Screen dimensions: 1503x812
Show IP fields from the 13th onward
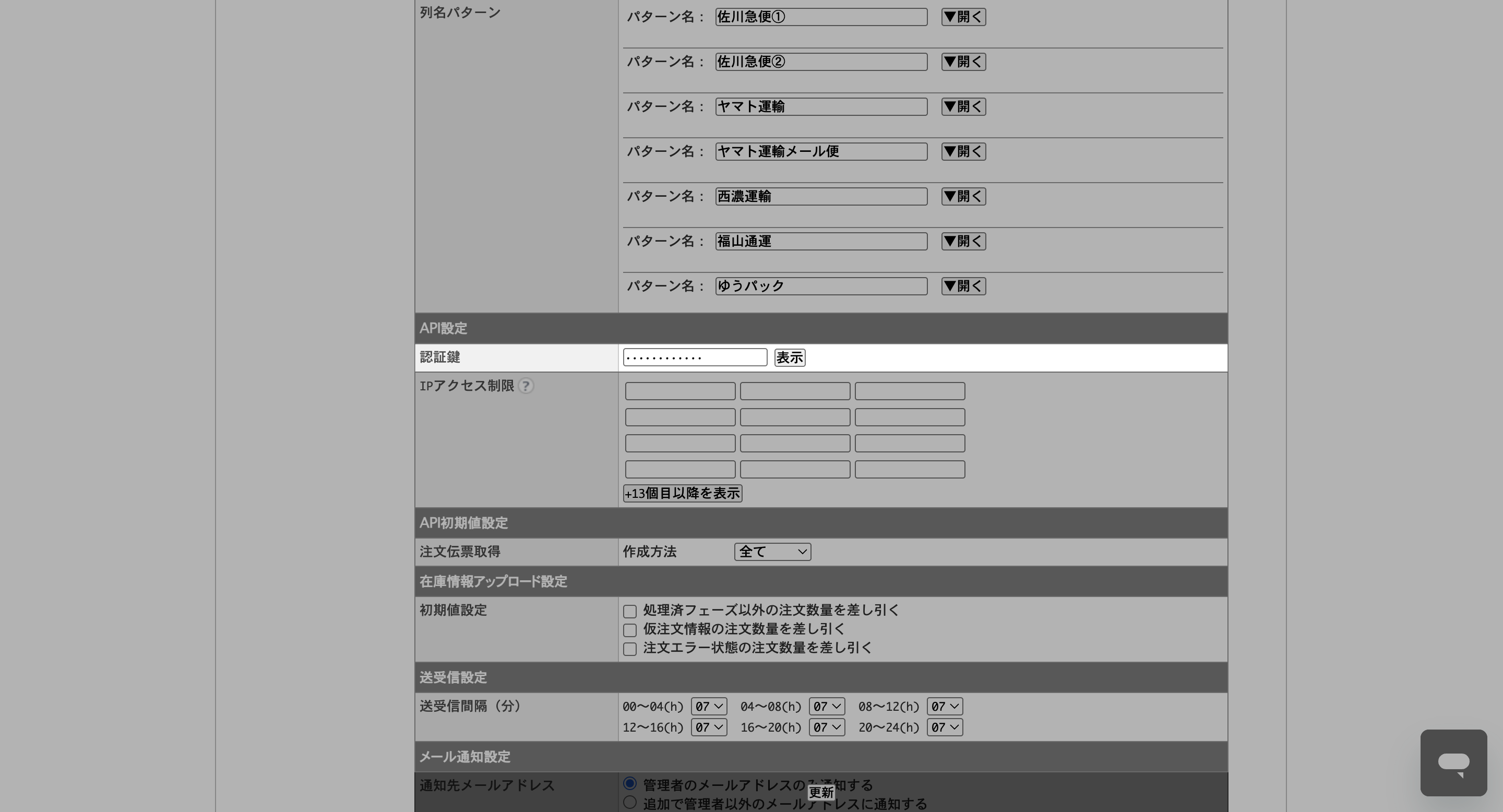click(682, 494)
